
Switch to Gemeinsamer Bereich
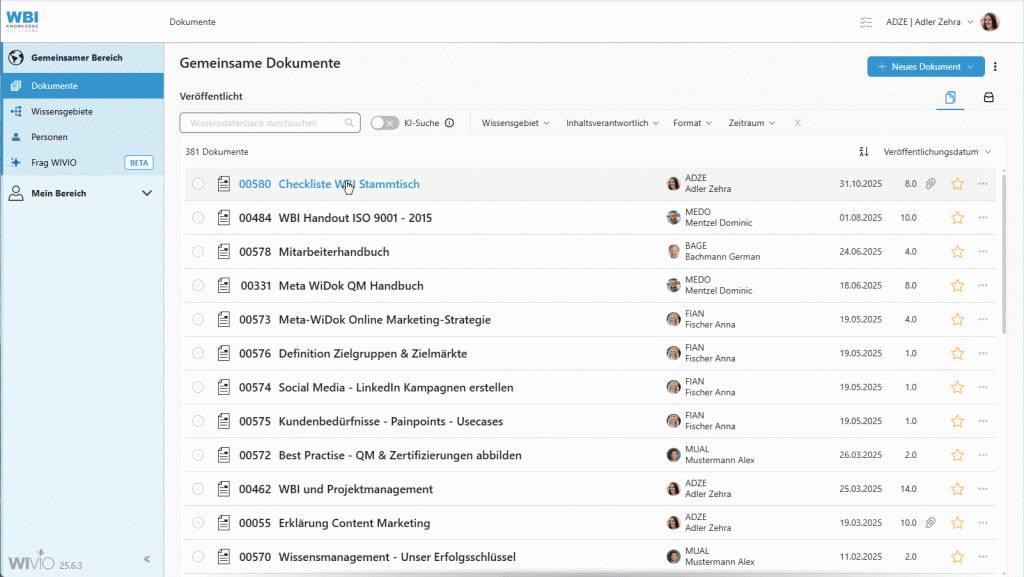point(74,58)
